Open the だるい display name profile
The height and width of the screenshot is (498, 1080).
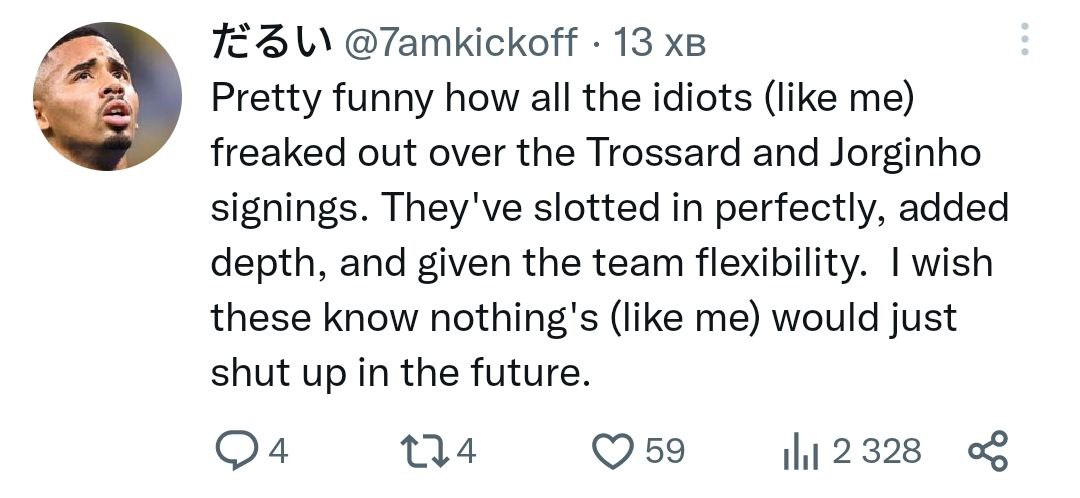(271, 41)
